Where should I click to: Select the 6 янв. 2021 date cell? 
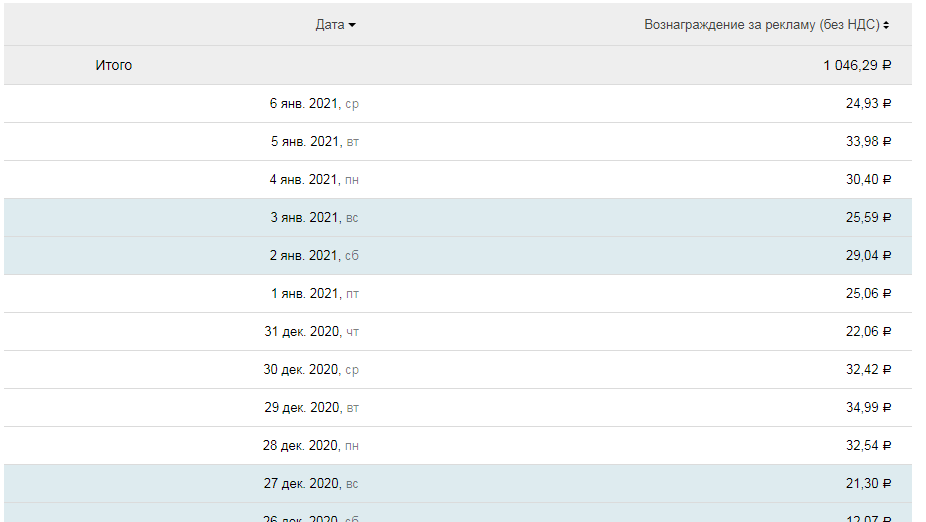(x=314, y=103)
